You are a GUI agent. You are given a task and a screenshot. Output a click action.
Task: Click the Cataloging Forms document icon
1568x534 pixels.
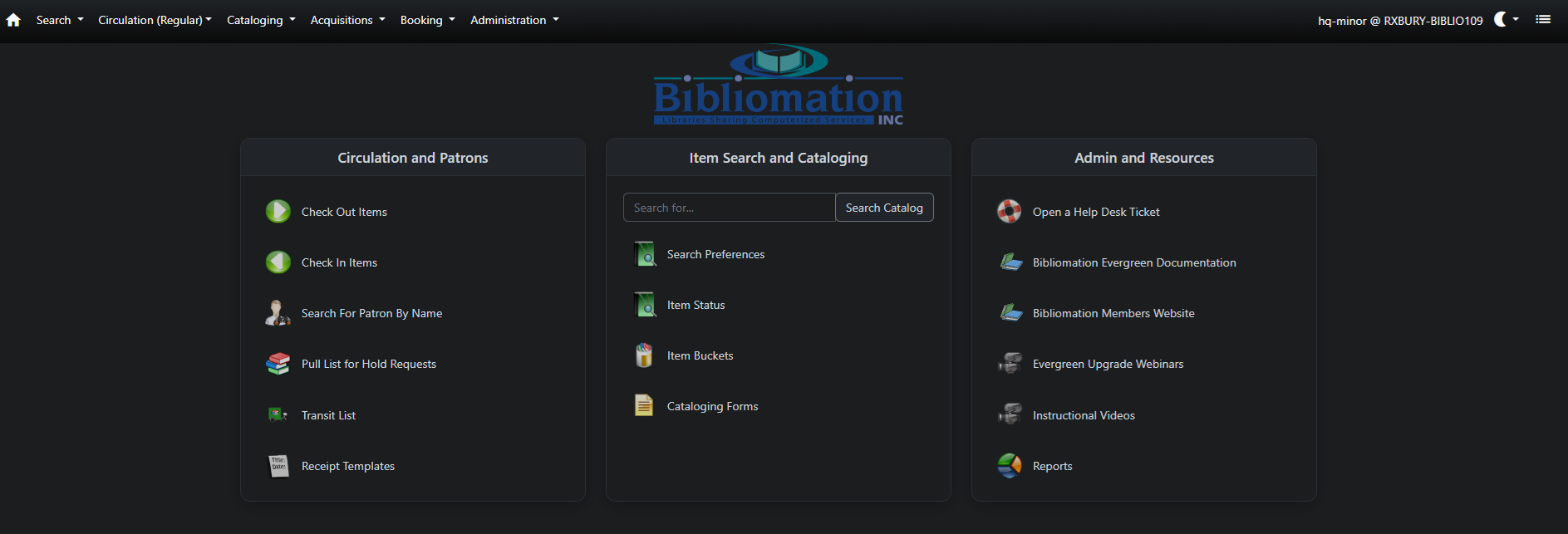click(644, 406)
